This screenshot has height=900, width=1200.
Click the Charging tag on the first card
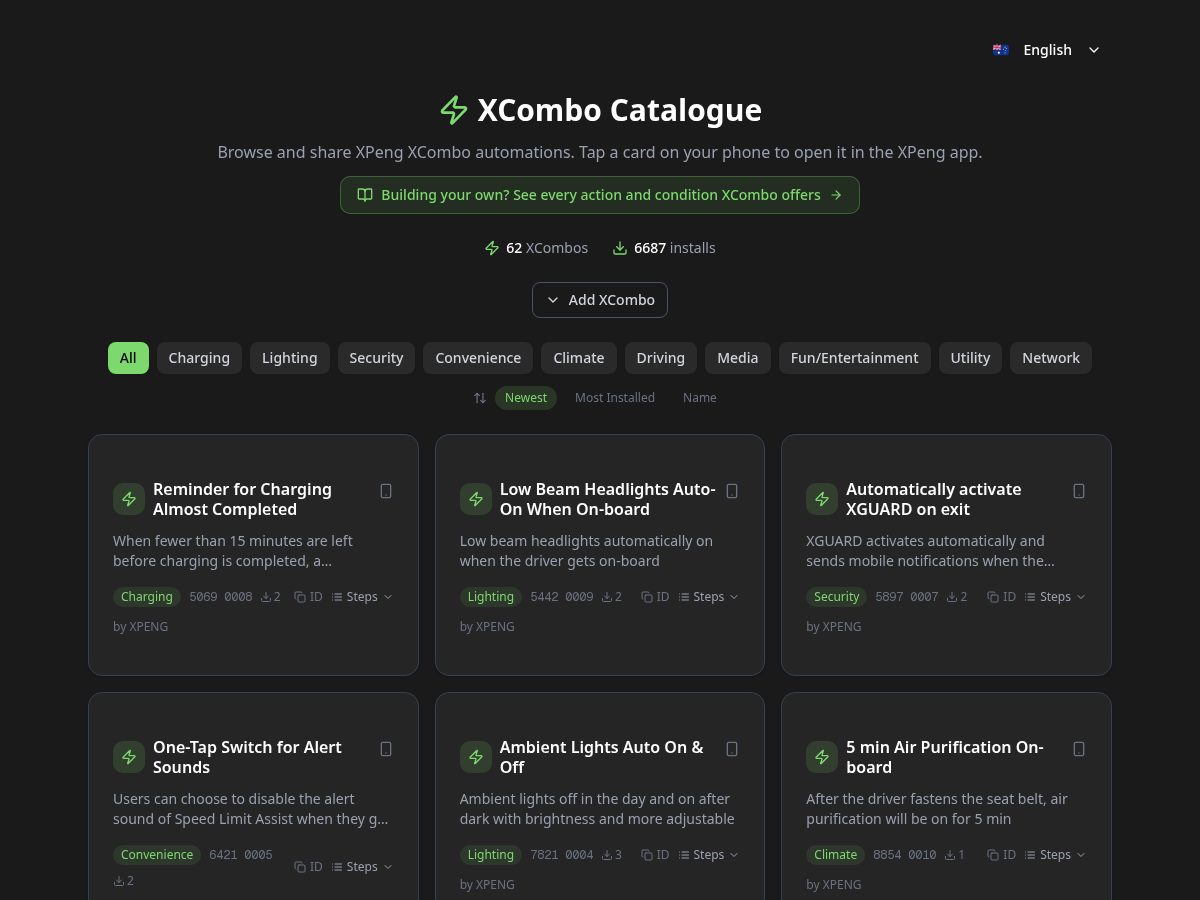(x=147, y=597)
